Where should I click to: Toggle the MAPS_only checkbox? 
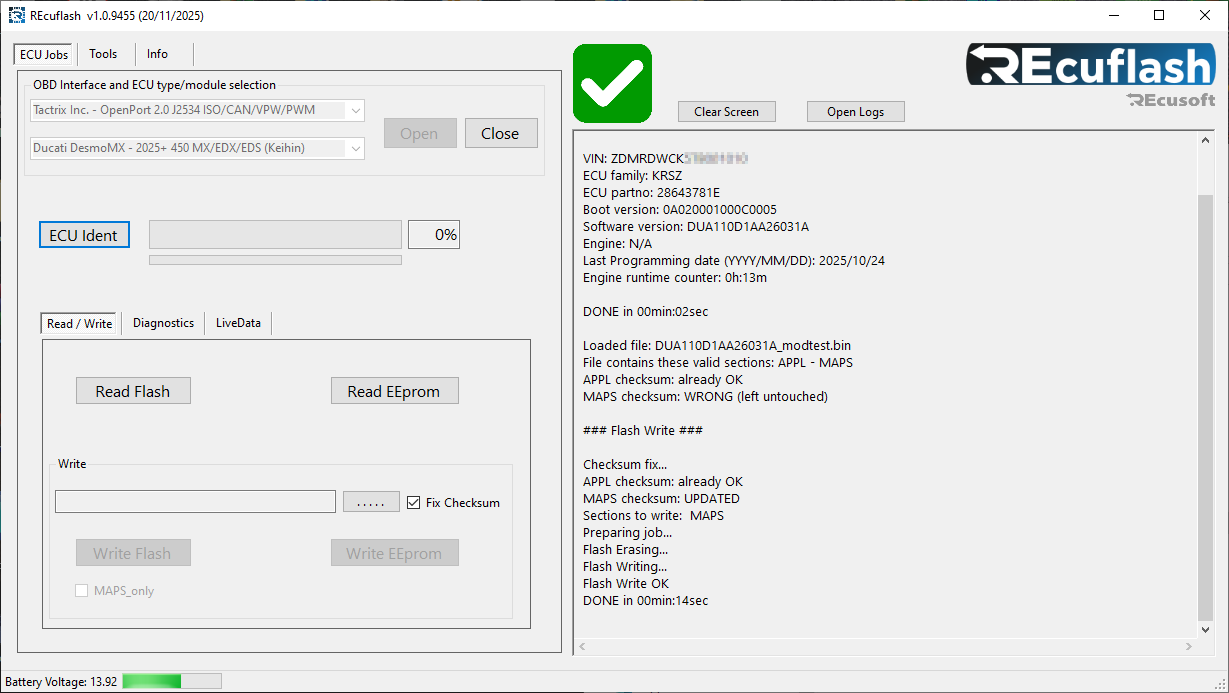tap(82, 590)
